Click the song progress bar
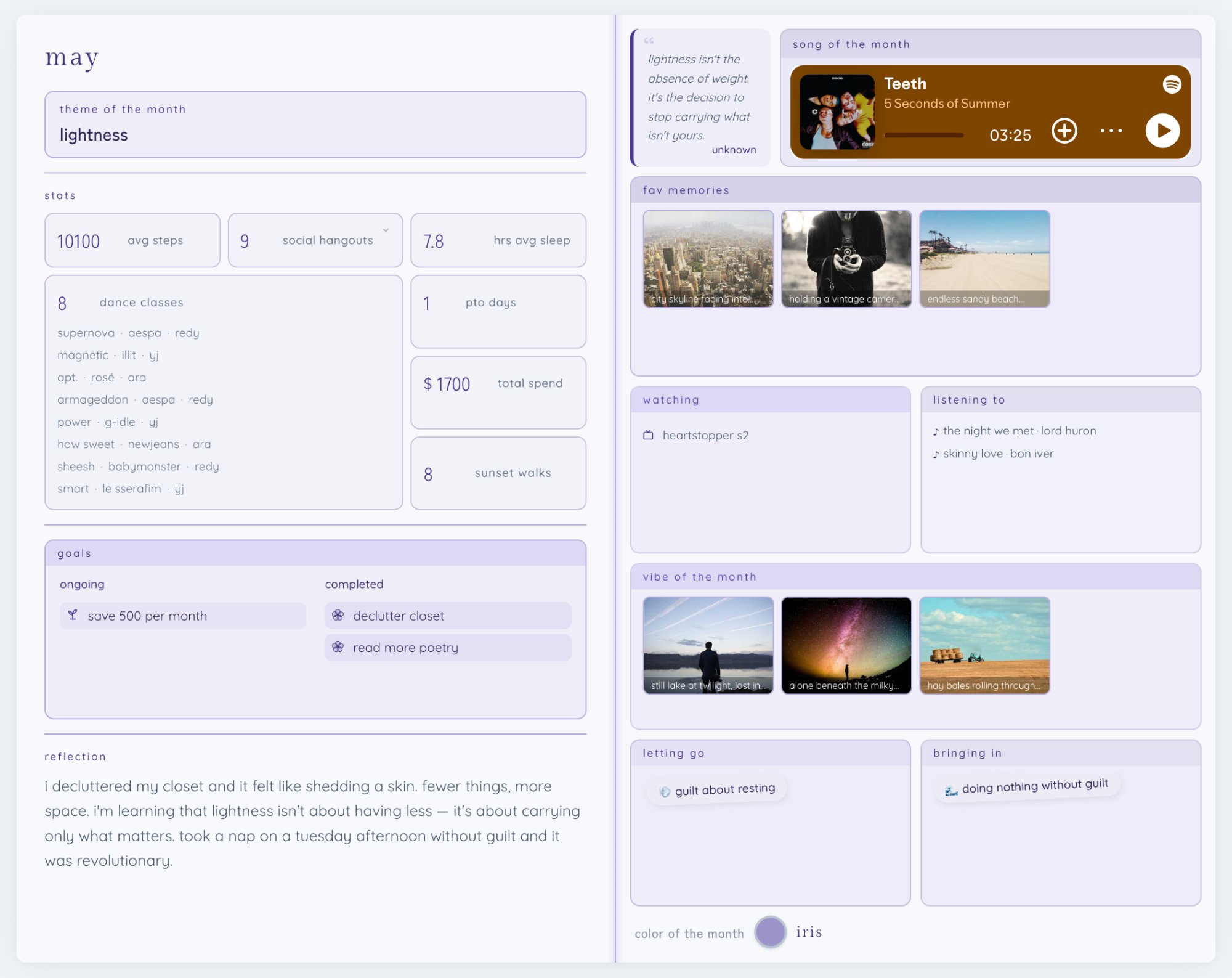 click(x=923, y=135)
